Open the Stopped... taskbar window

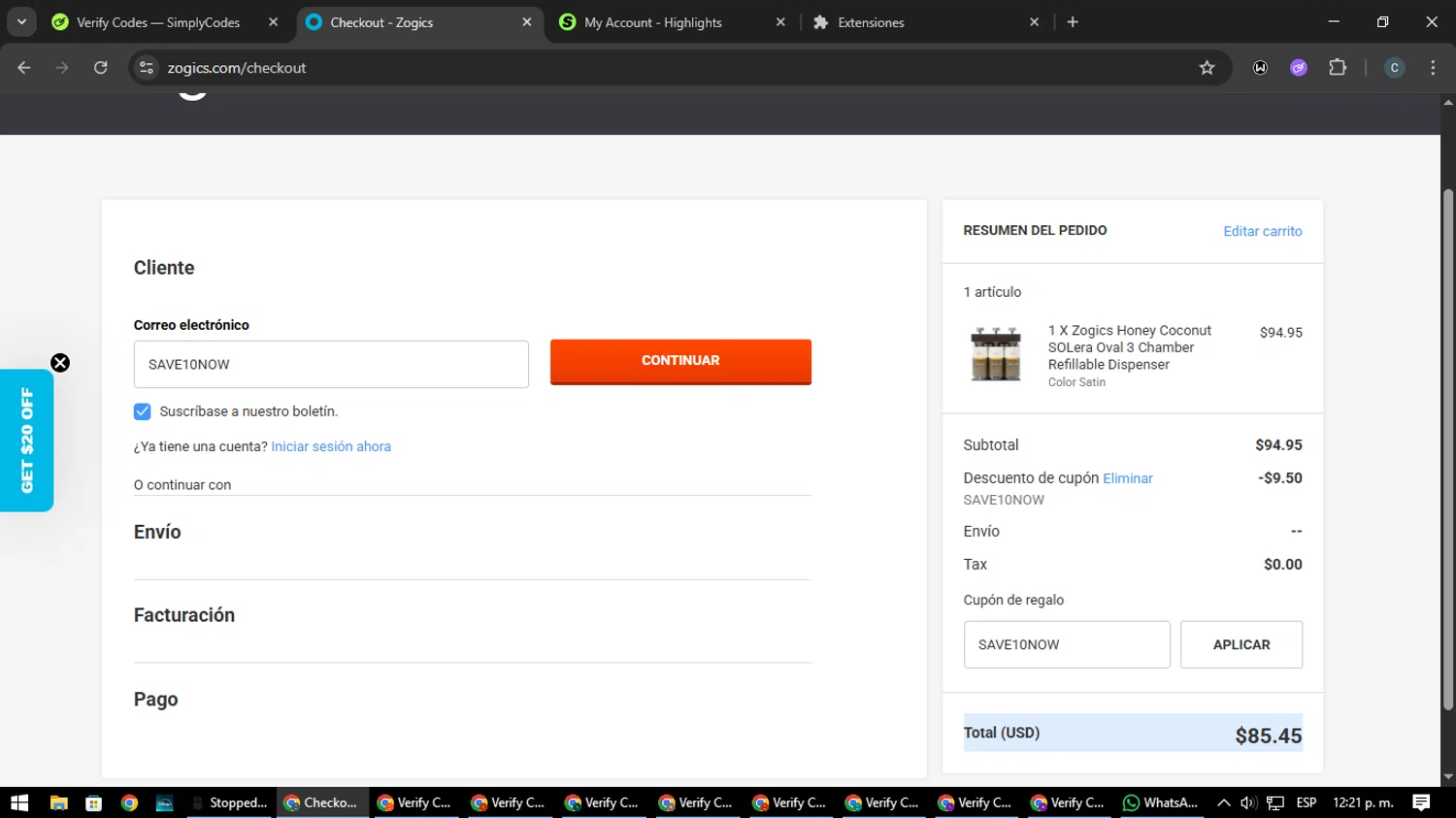point(230,802)
